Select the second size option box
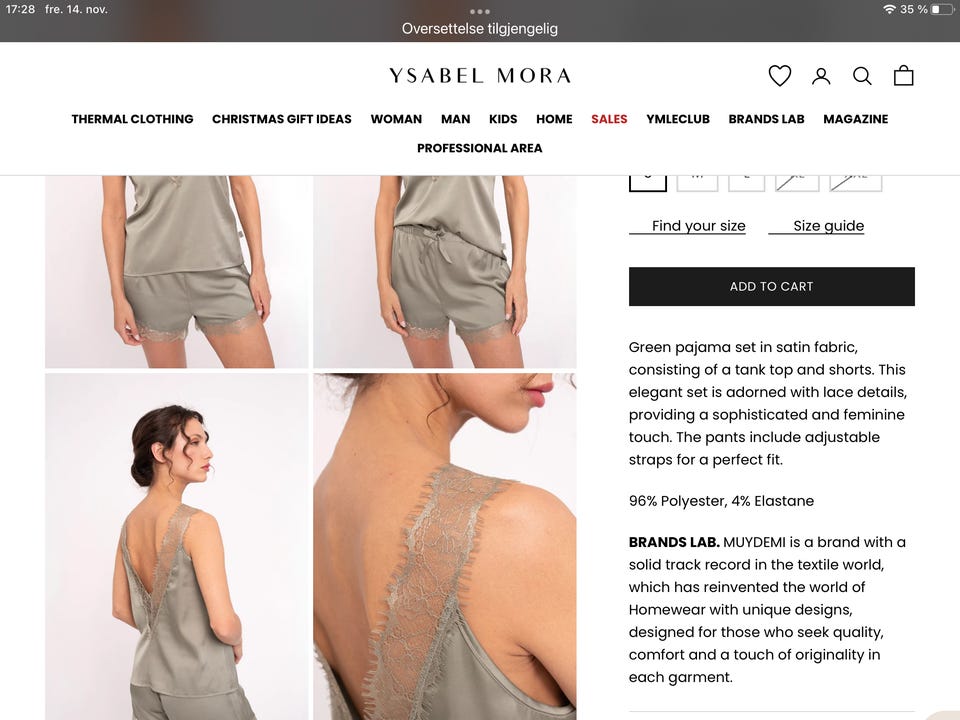960x720 pixels. pyautogui.click(x=697, y=183)
